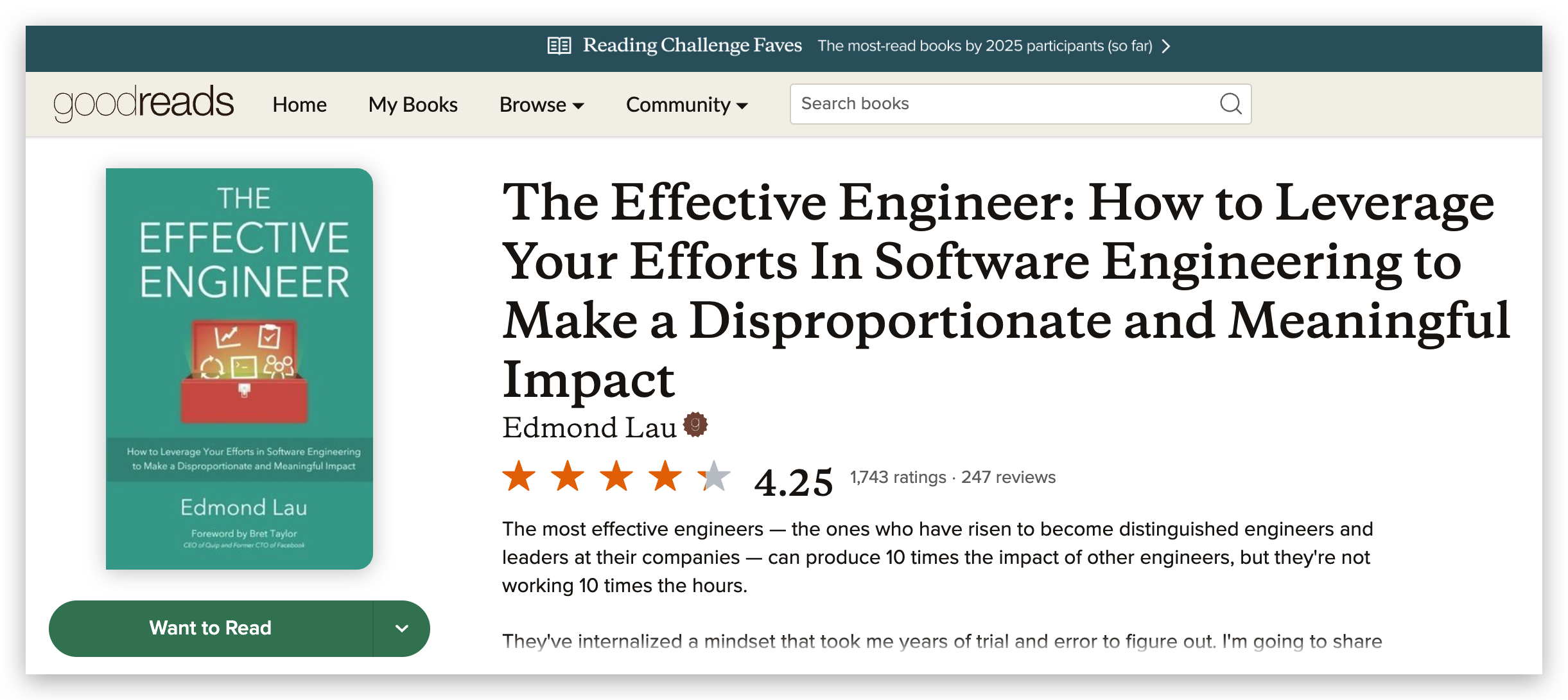Focus the Search books field
The height and width of the screenshot is (700, 1568).
tap(1020, 104)
